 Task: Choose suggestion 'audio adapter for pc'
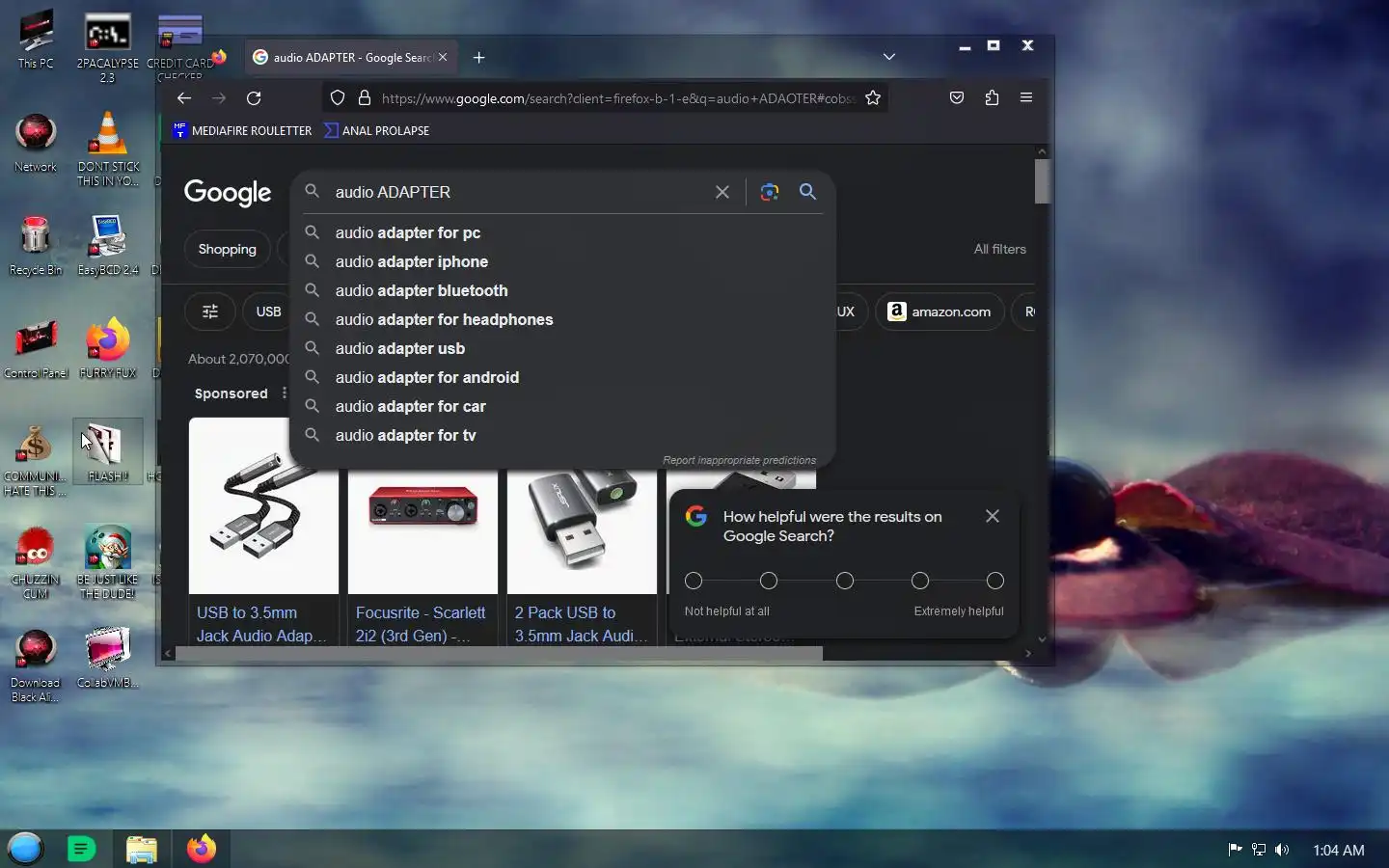pos(562,232)
